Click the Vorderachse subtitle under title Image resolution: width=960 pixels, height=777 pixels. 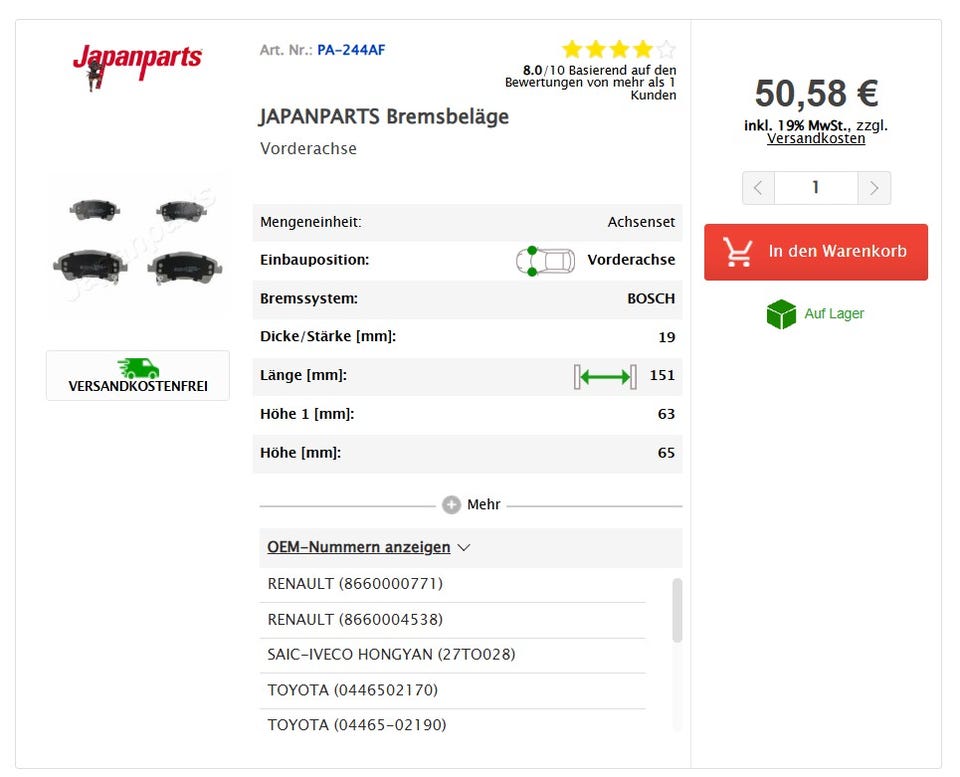[309, 149]
